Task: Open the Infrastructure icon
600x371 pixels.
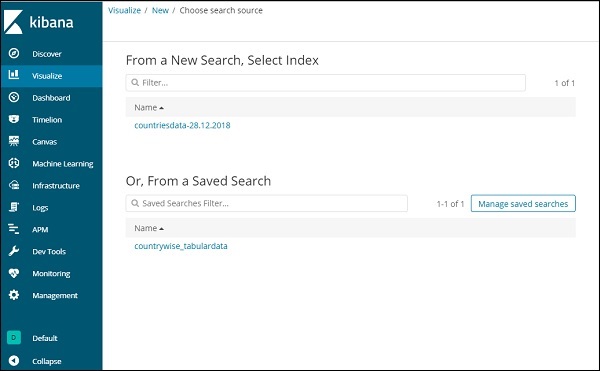Action: click(14, 185)
